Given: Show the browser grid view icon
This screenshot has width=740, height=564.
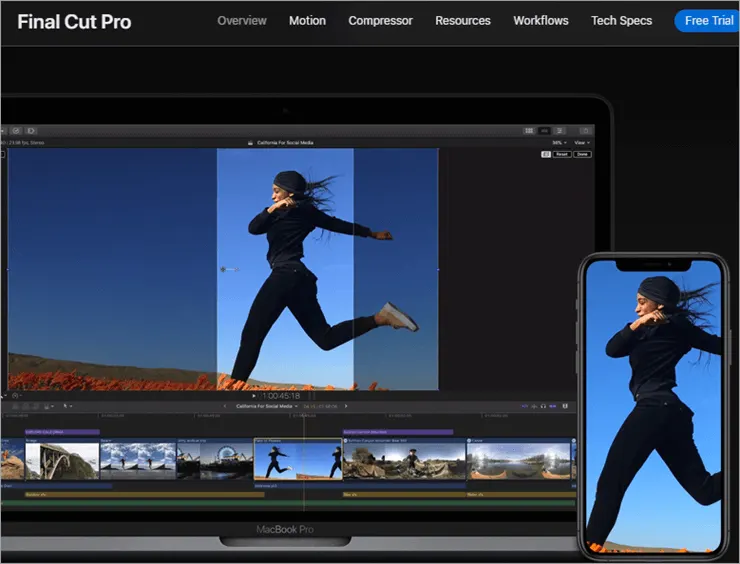Looking at the screenshot, I should 529,131.
